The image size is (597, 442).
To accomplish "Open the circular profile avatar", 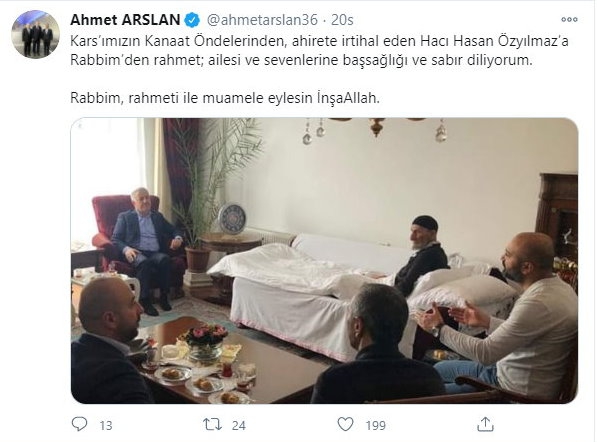I will click(x=36, y=35).
